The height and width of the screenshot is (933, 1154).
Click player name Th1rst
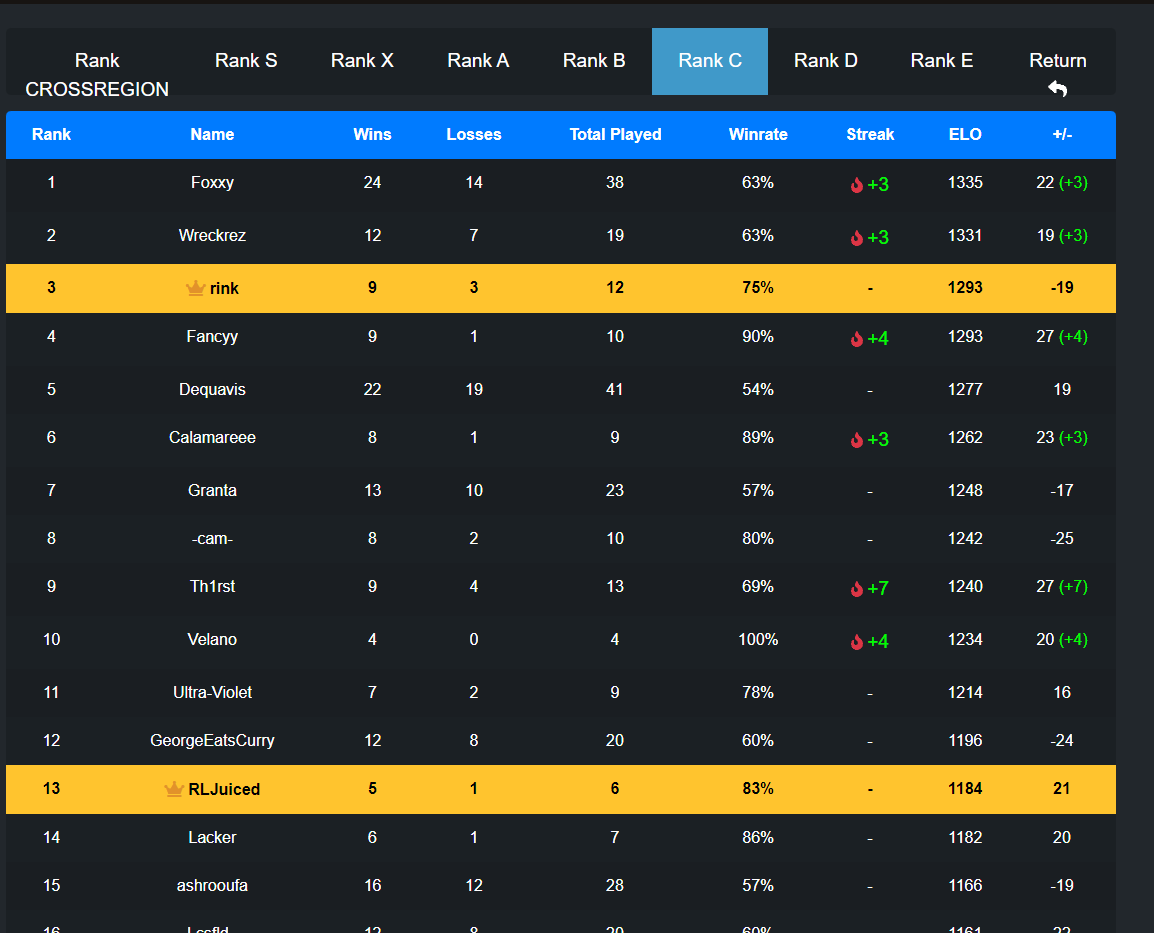coord(212,586)
